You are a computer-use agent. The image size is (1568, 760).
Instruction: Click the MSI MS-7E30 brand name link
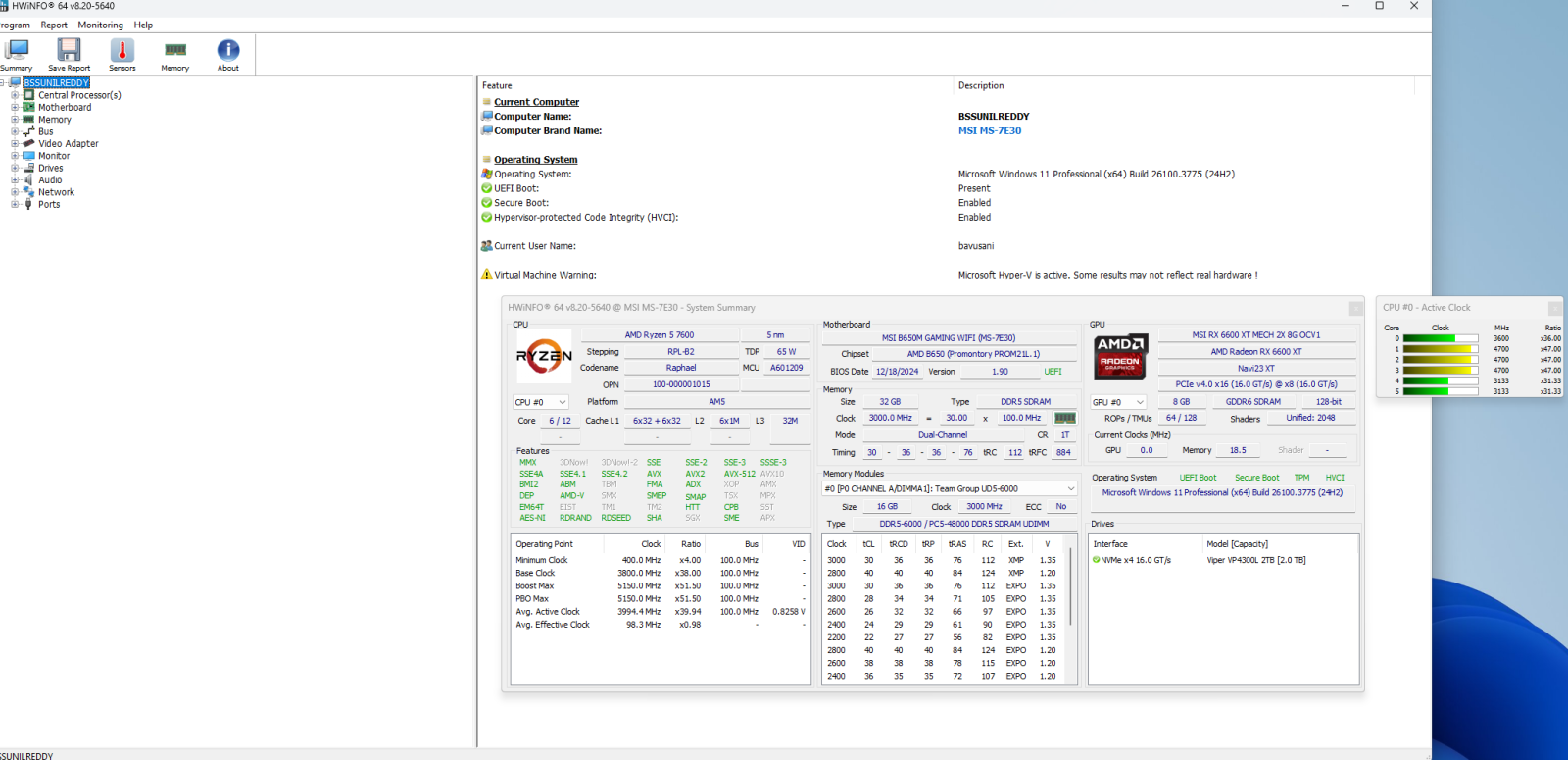click(x=989, y=131)
